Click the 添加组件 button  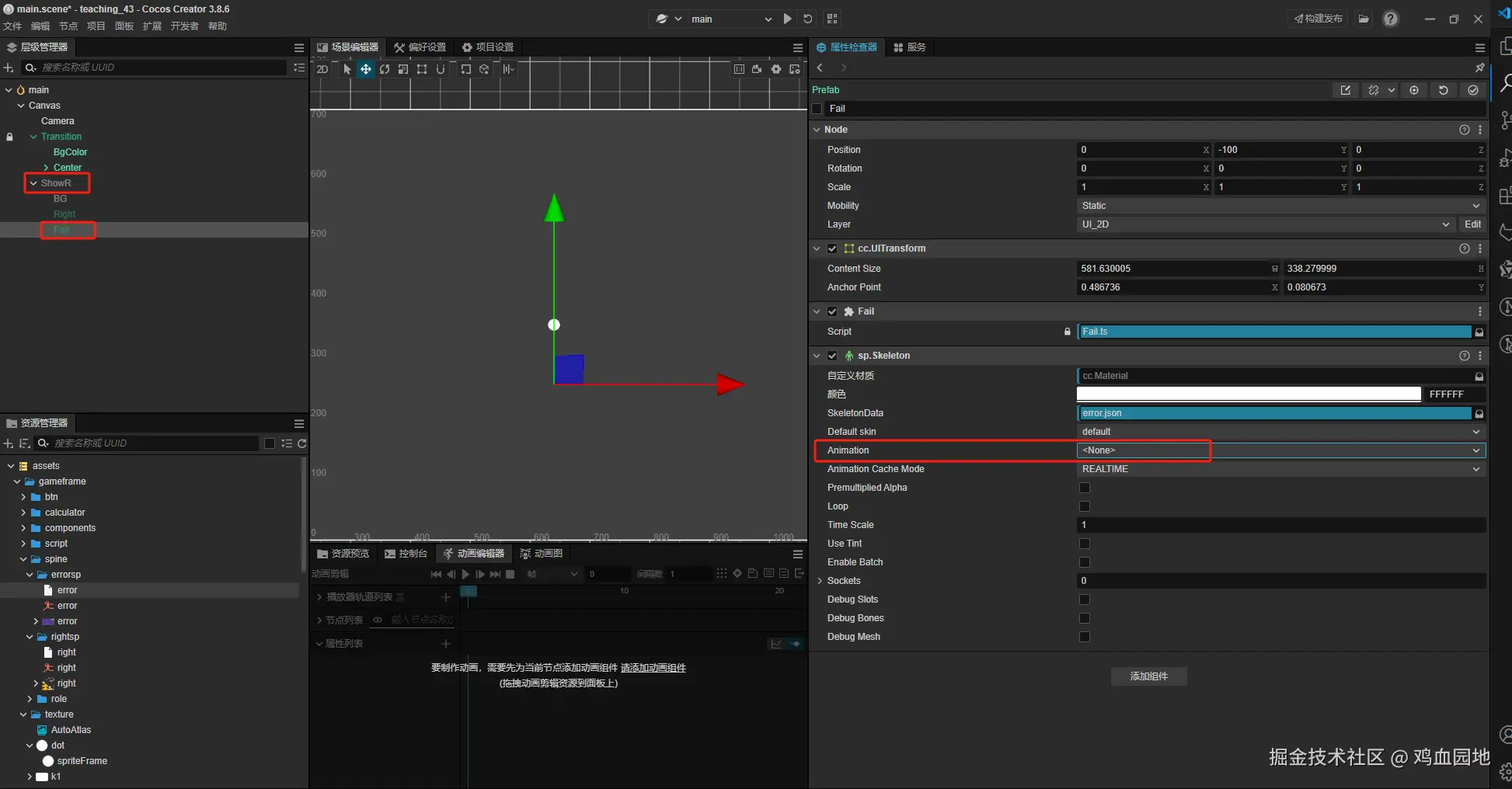(1148, 676)
